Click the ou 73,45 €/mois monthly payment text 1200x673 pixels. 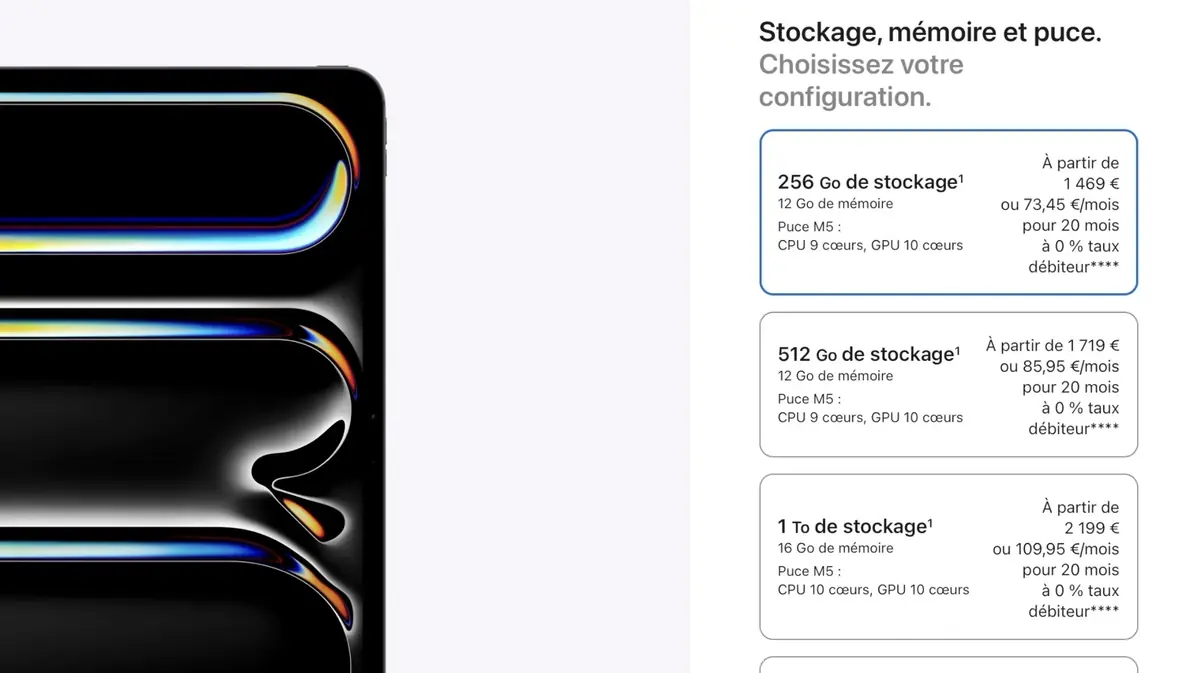1060,204
